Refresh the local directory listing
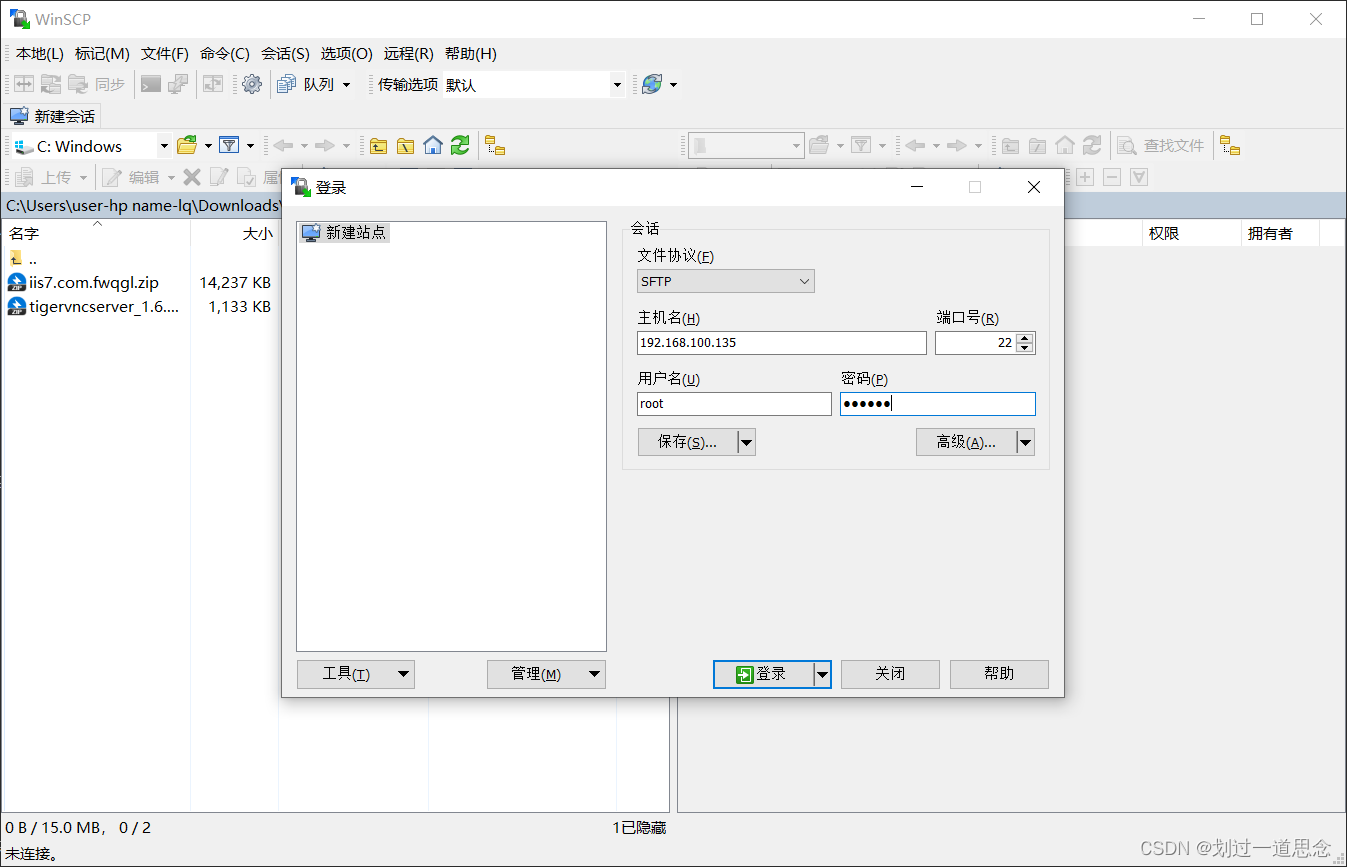Viewport: 1347px width, 867px height. (x=459, y=145)
